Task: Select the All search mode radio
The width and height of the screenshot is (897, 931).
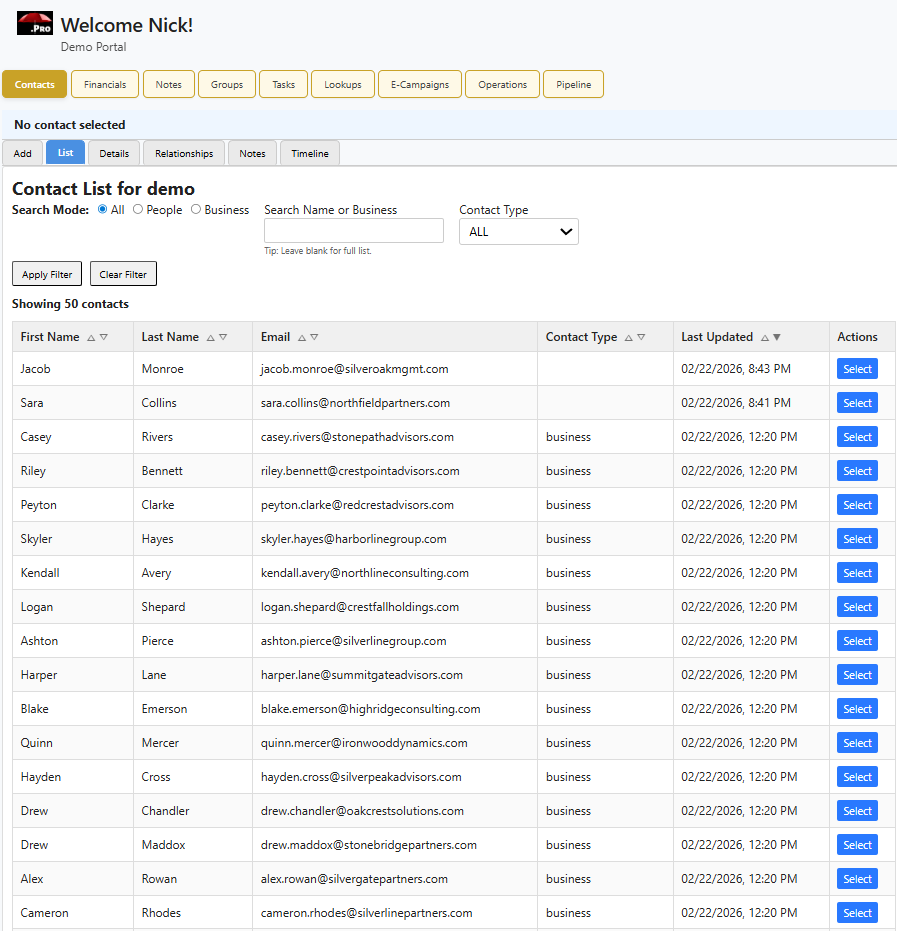Action: [103, 209]
